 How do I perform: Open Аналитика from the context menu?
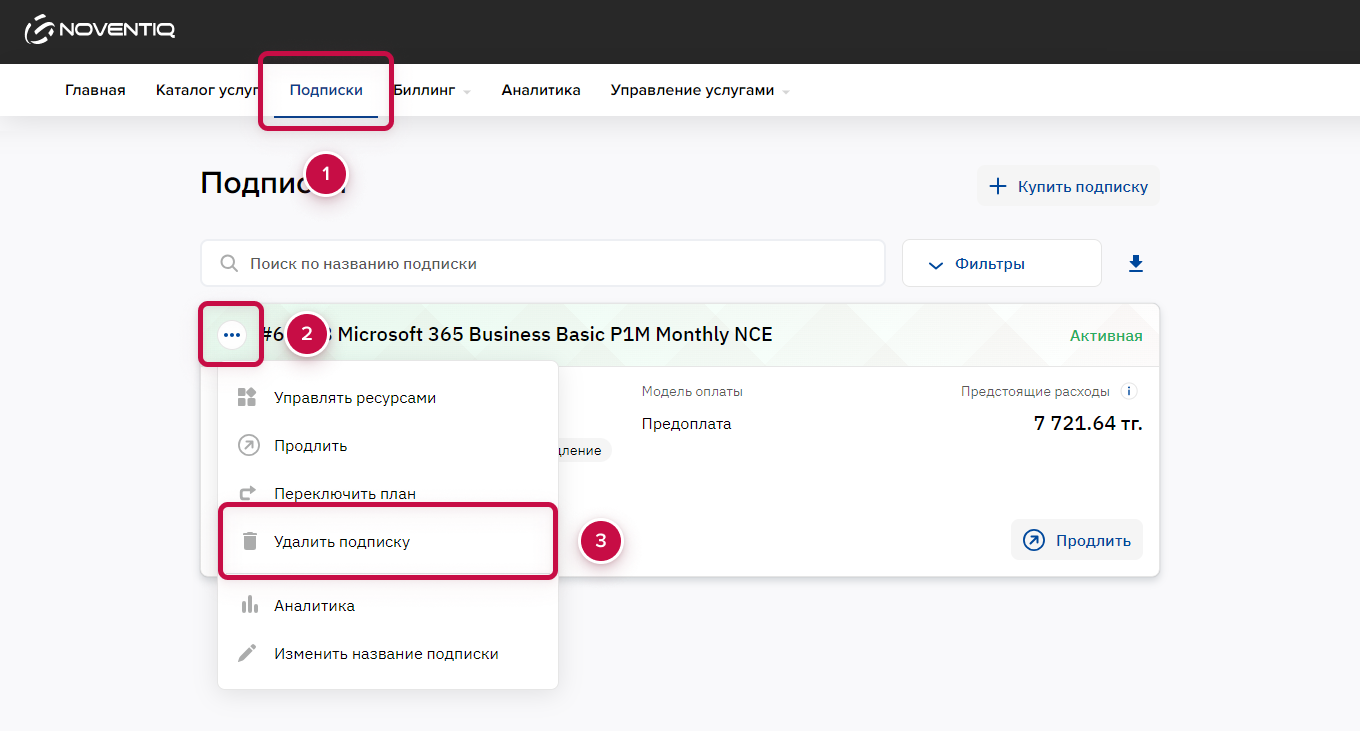point(314,606)
